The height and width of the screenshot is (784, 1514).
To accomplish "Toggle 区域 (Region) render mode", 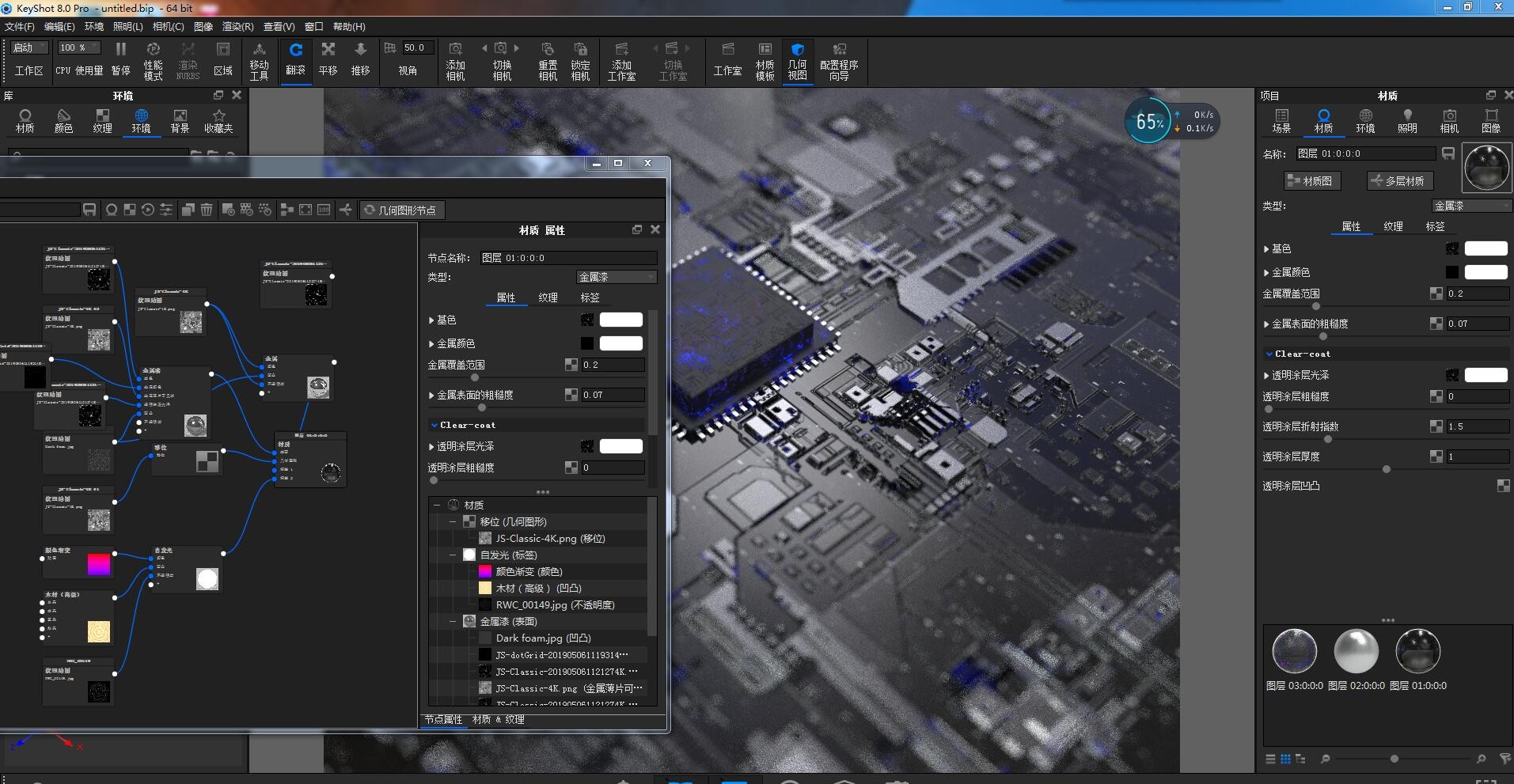I will point(224,59).
